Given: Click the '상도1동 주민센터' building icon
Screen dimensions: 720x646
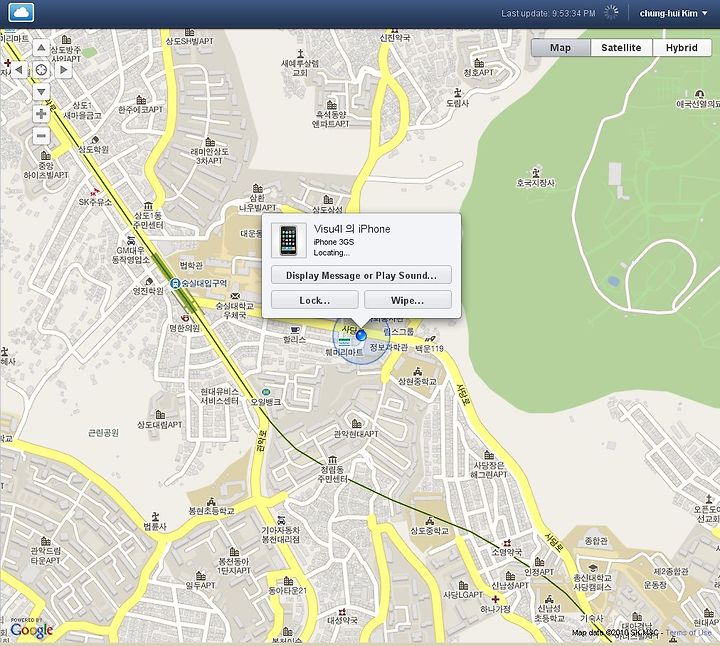Looking at the screenshot, I should (148, 205).
